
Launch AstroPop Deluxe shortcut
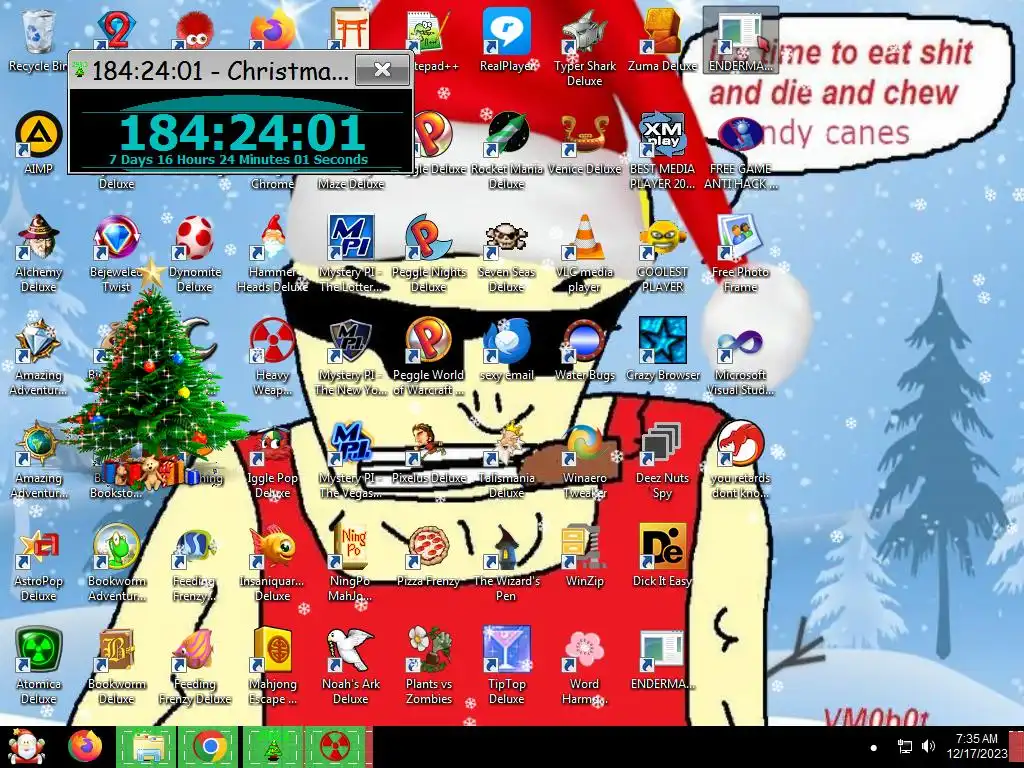pyautogui.click(x=38, y=563)
